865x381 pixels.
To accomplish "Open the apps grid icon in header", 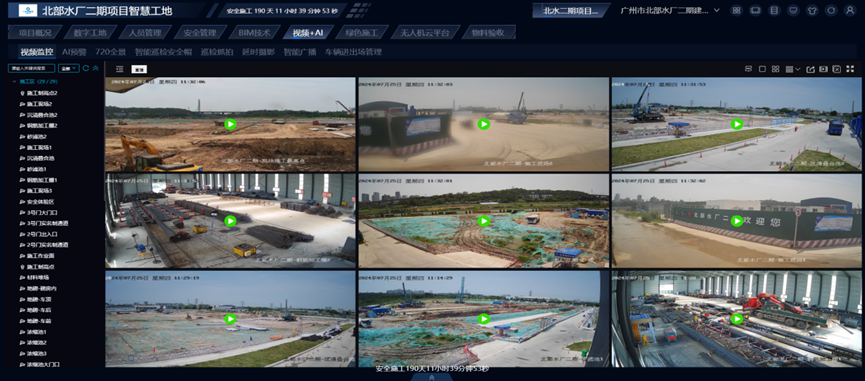I will tap(736, 10).
